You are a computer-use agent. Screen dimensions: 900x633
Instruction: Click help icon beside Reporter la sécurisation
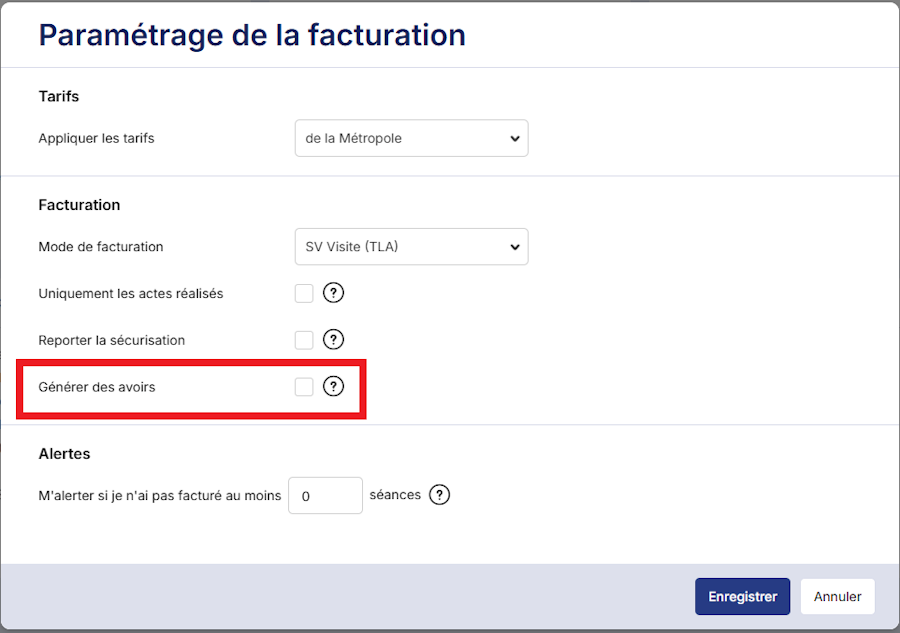(334, 340)
